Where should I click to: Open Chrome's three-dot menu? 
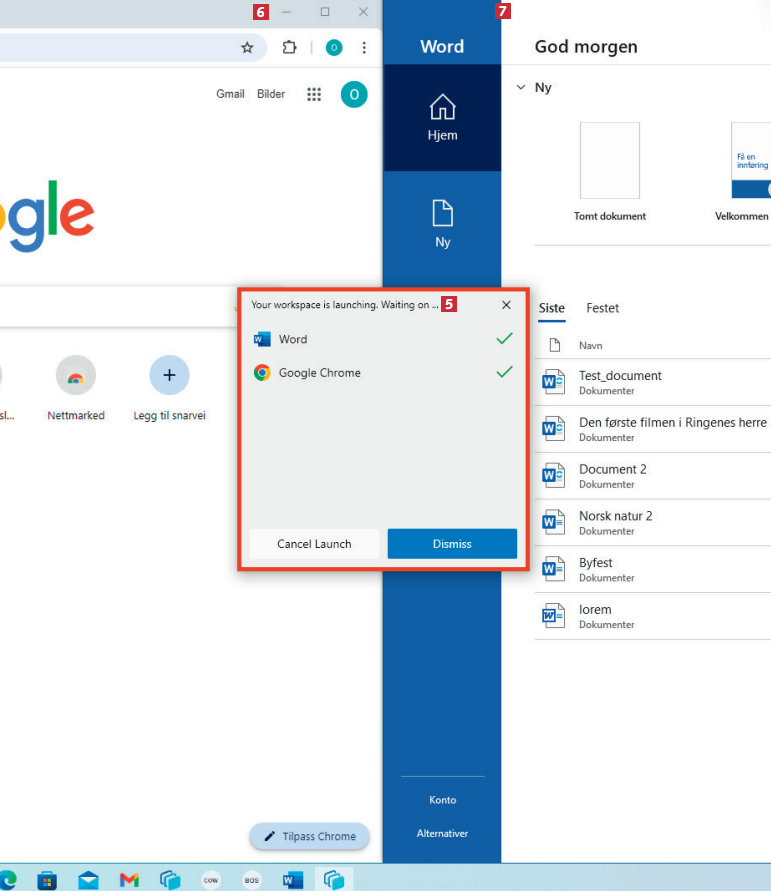[x=364, y=47]
